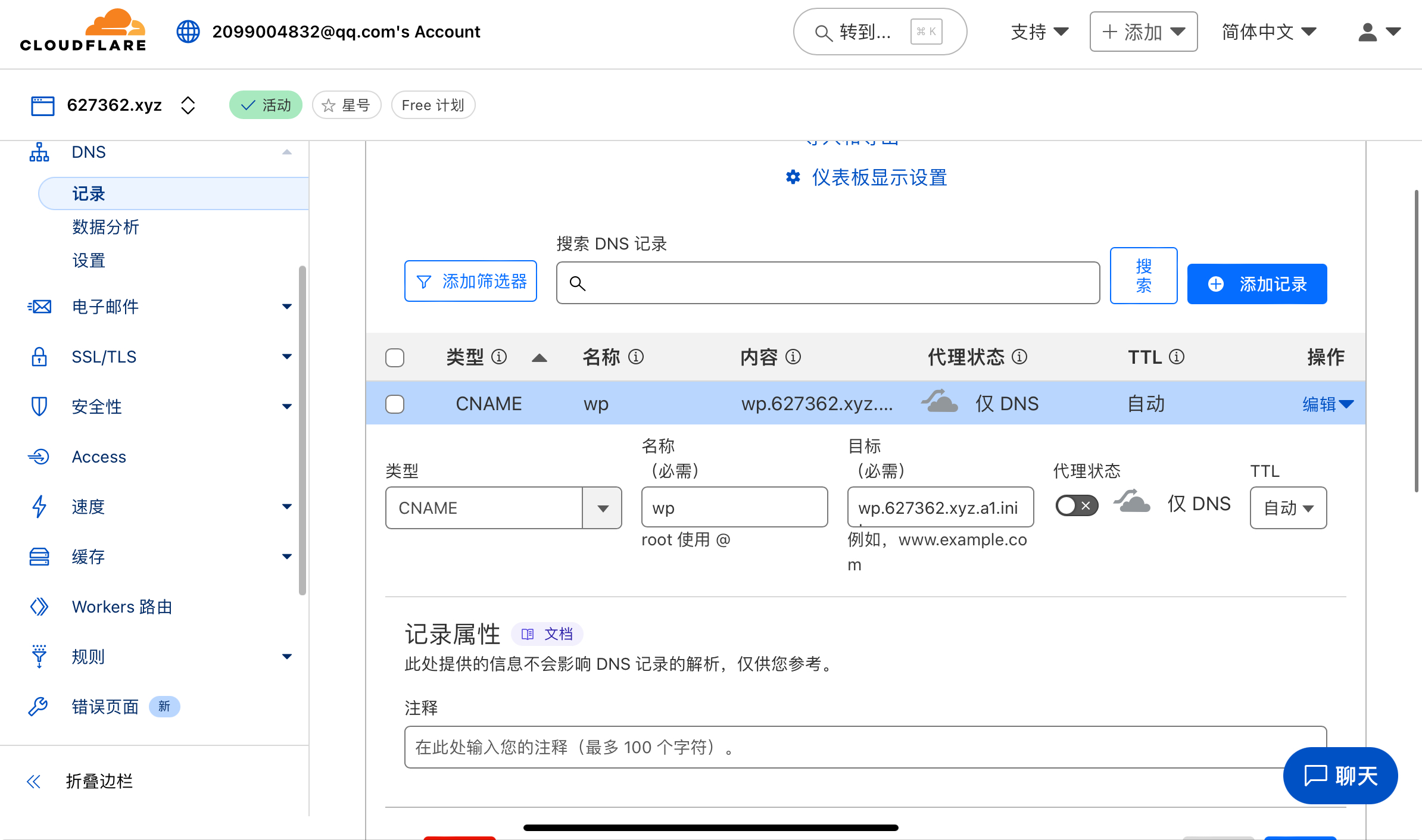Select 记录 in DNS submenu
Viewport: 1422px width, 840px height.
[174, 193]
